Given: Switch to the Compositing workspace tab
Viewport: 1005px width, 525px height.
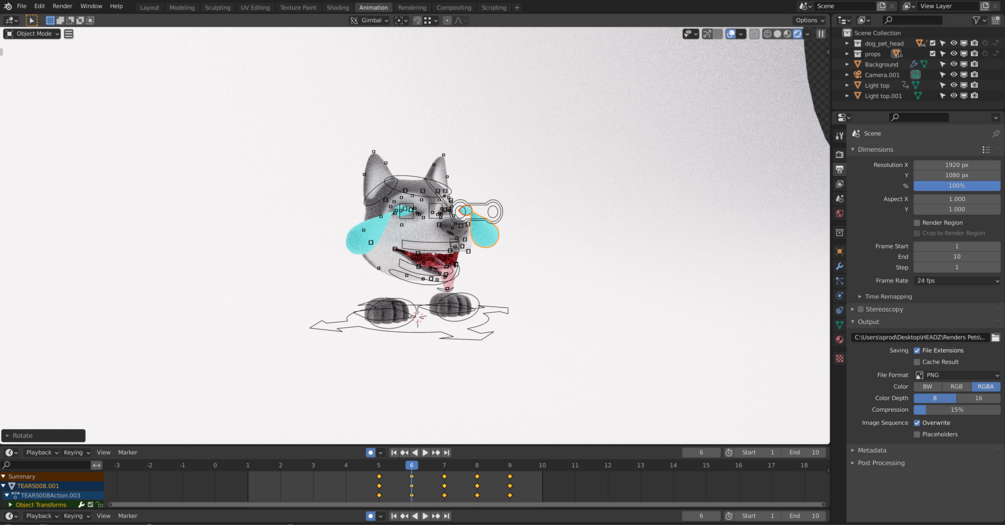Looking at the screenshot, I should pos(454,8).
